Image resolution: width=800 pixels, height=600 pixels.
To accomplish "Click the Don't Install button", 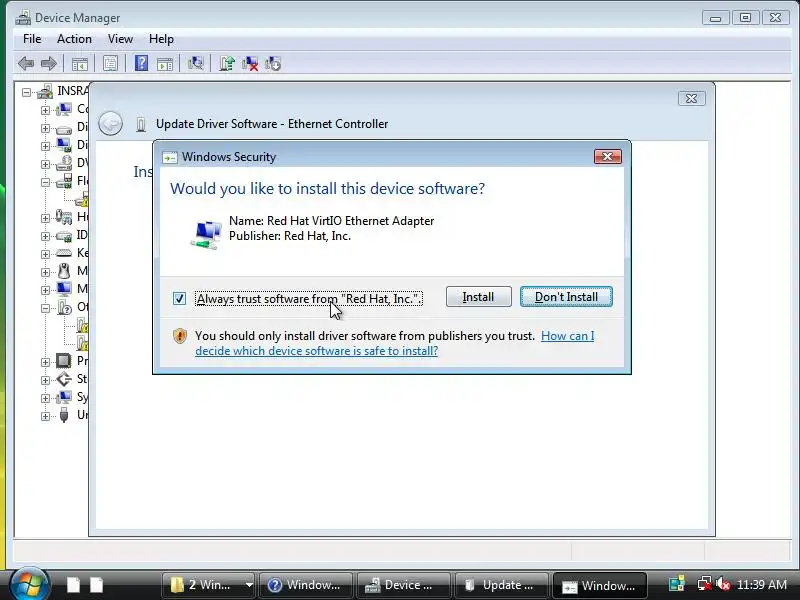I will [566, 297].
